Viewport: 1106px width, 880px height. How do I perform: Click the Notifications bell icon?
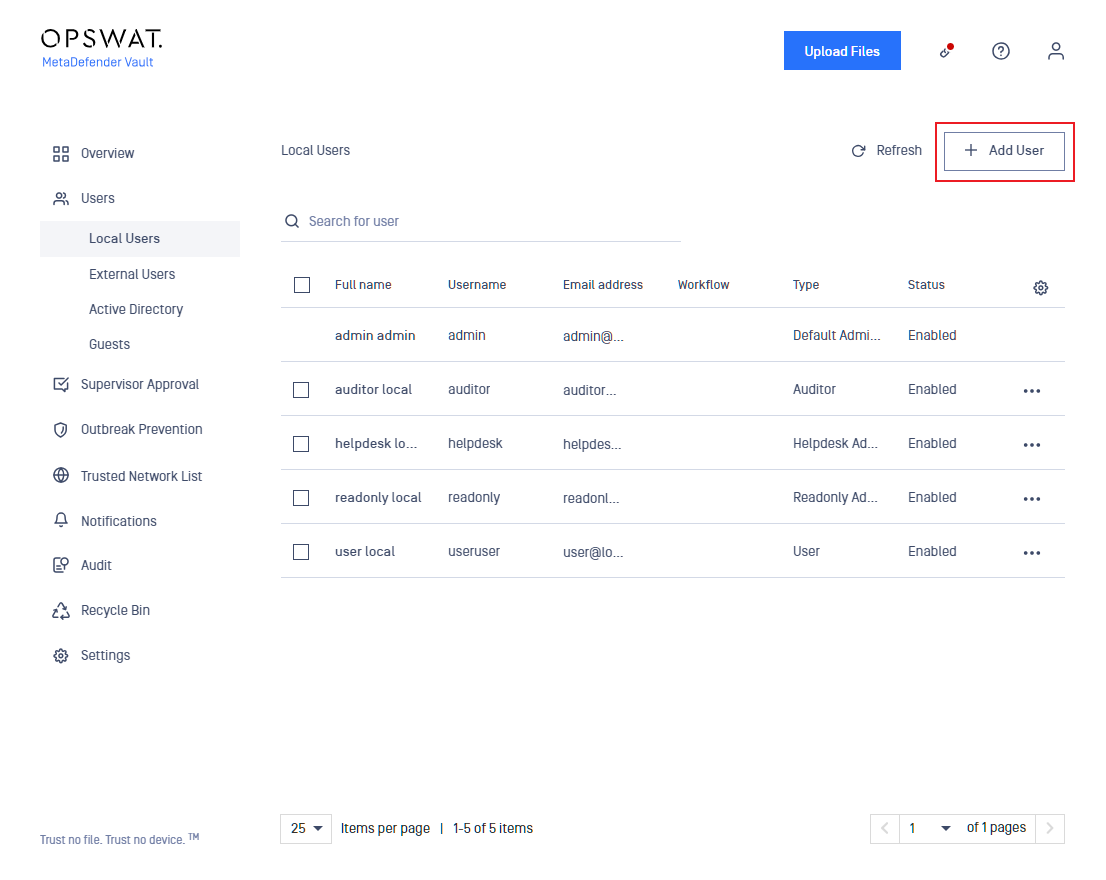coord(61,520)
